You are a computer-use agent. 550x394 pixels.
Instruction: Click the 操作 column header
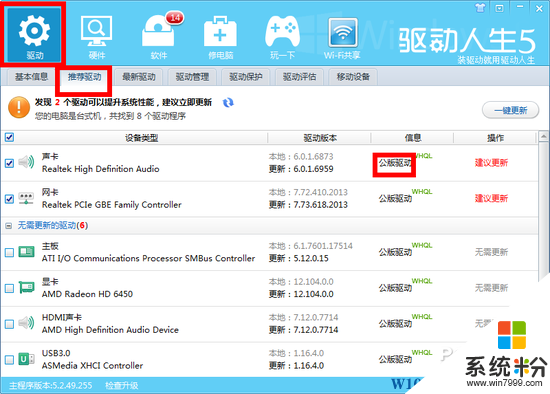496,138
